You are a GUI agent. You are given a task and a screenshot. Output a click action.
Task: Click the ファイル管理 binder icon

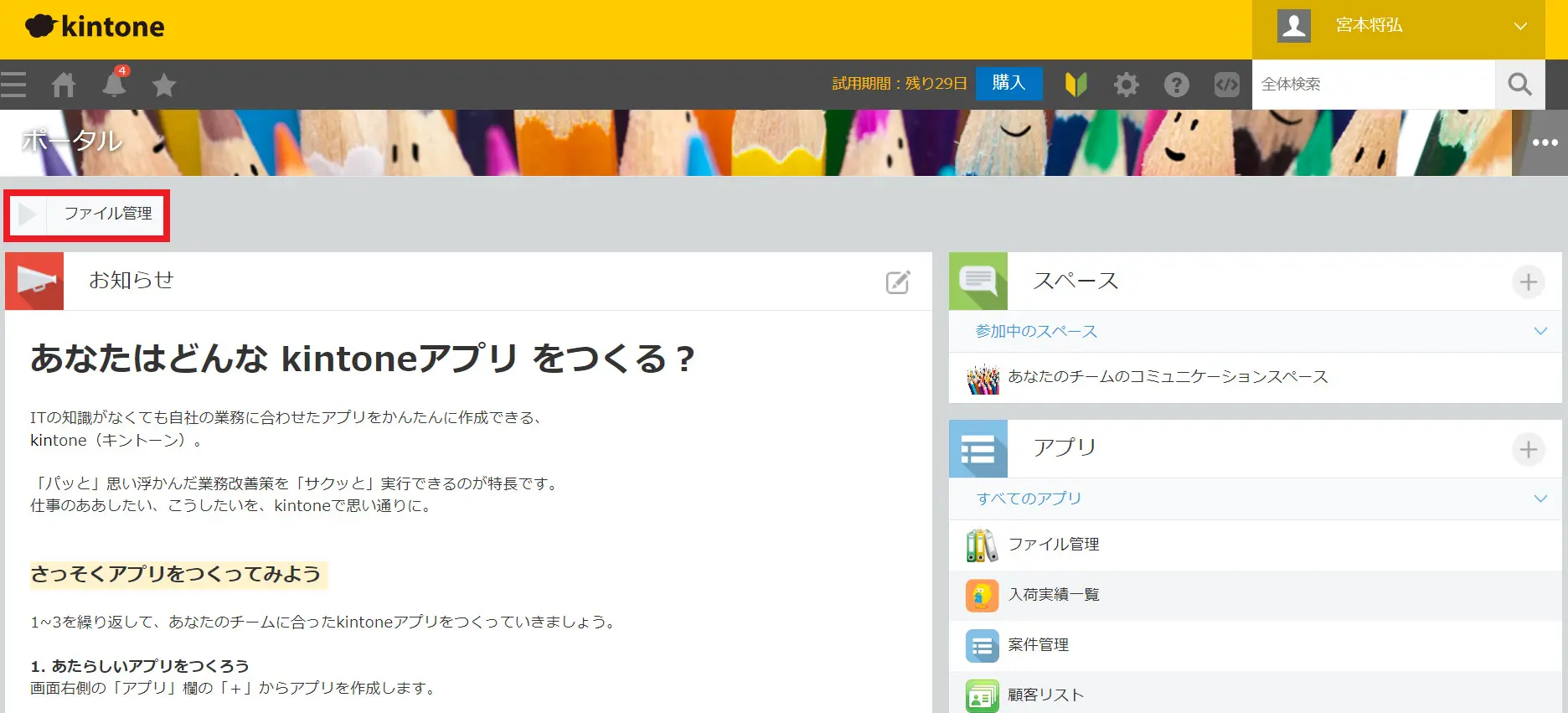982,545
